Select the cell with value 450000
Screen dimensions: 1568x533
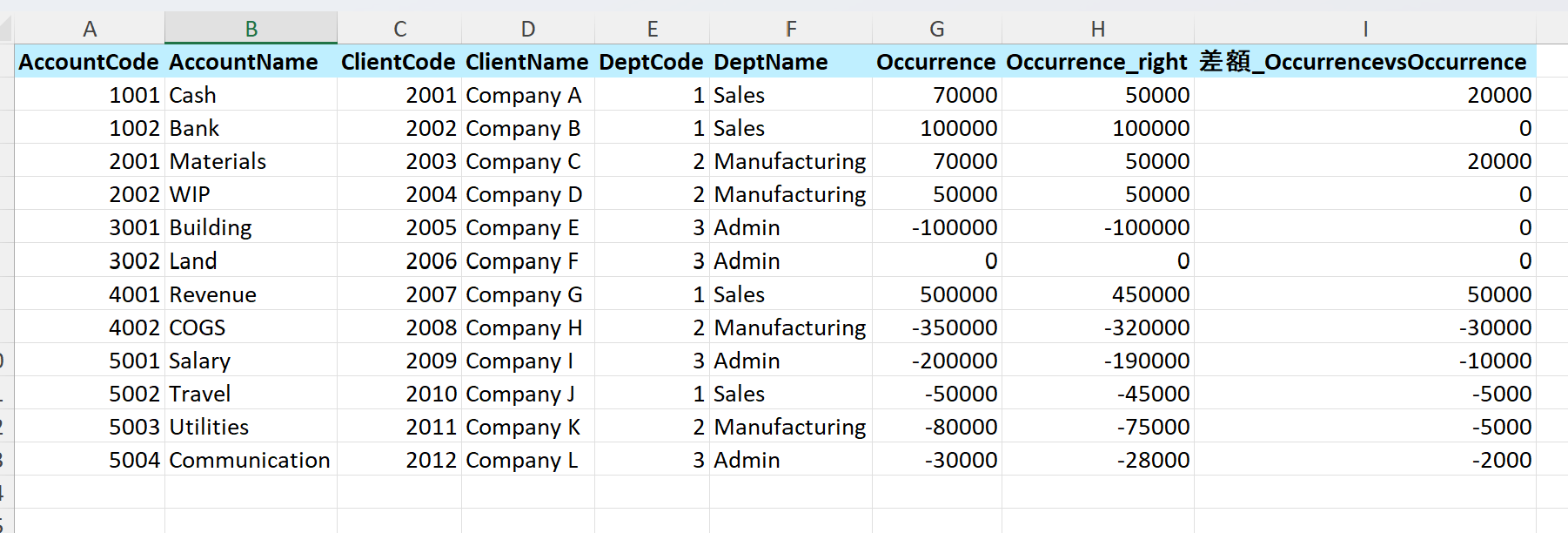pyautogui.click(x=1149, y=294)
